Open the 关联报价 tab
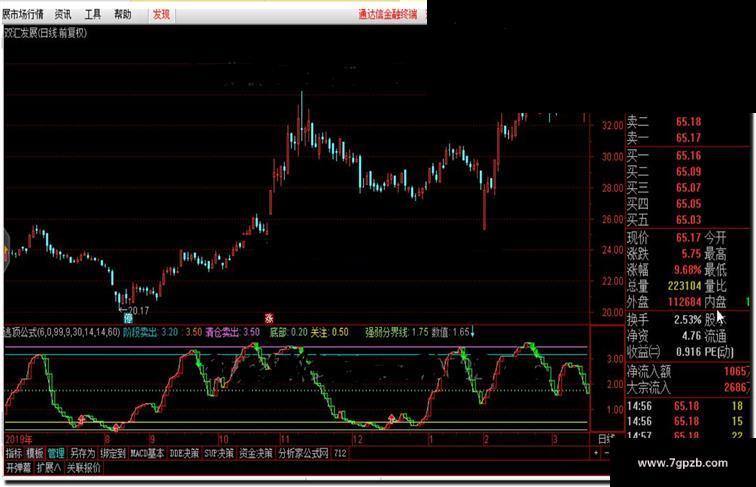This screenshot has width=756, height=487. (83, 467)
